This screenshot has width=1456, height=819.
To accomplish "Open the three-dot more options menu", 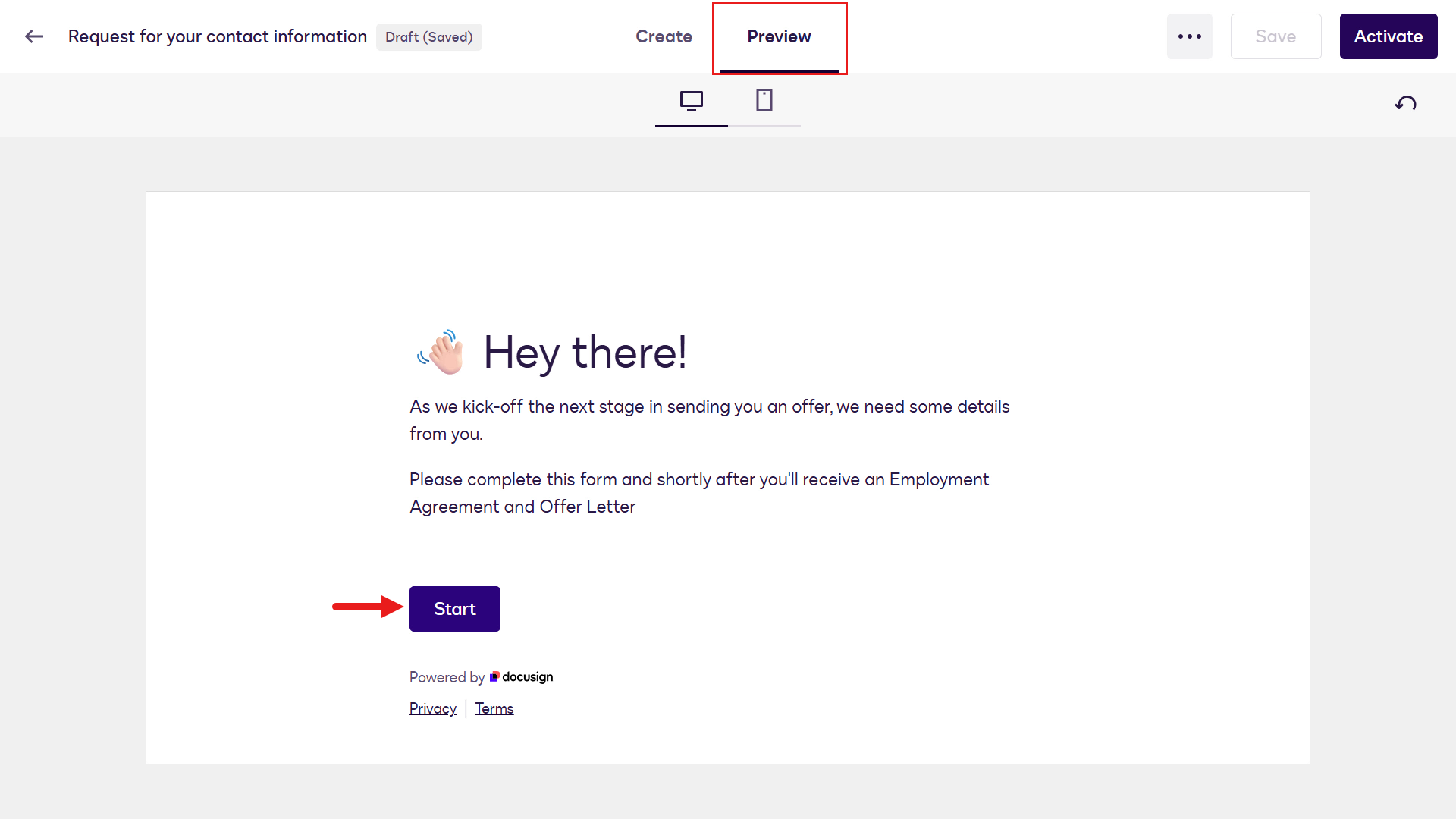I will pyautogui.click(x=1190, y=36).
